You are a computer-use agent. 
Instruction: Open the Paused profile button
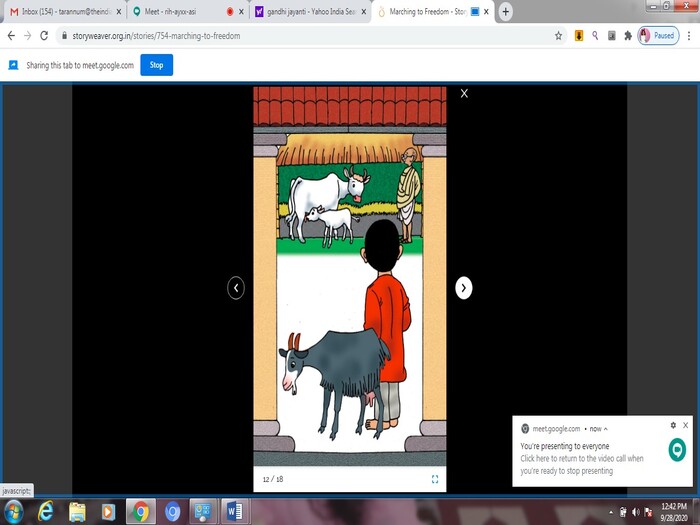point(658,36)
